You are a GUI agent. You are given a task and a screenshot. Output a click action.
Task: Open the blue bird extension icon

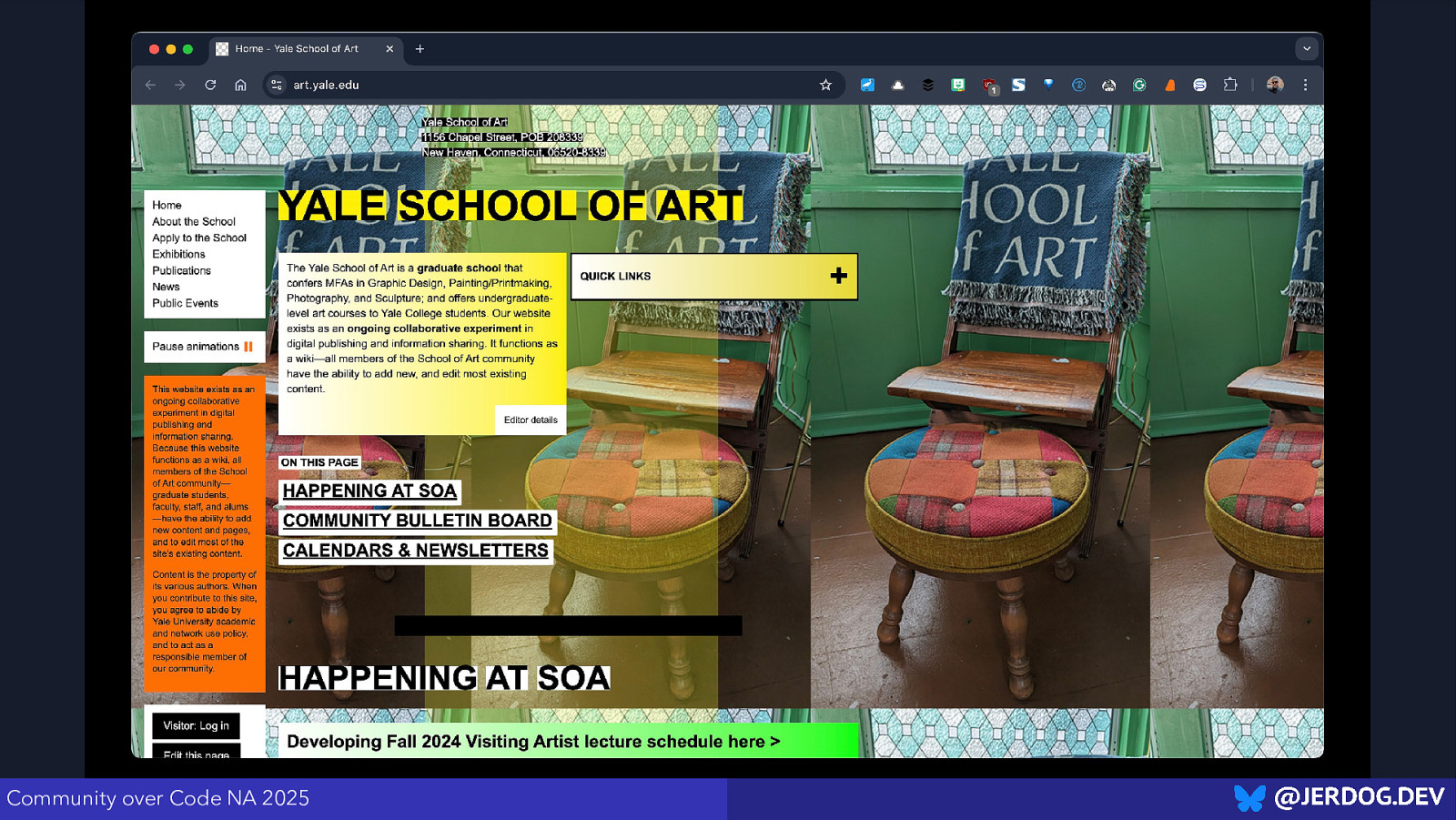click(x=867, y=85)
